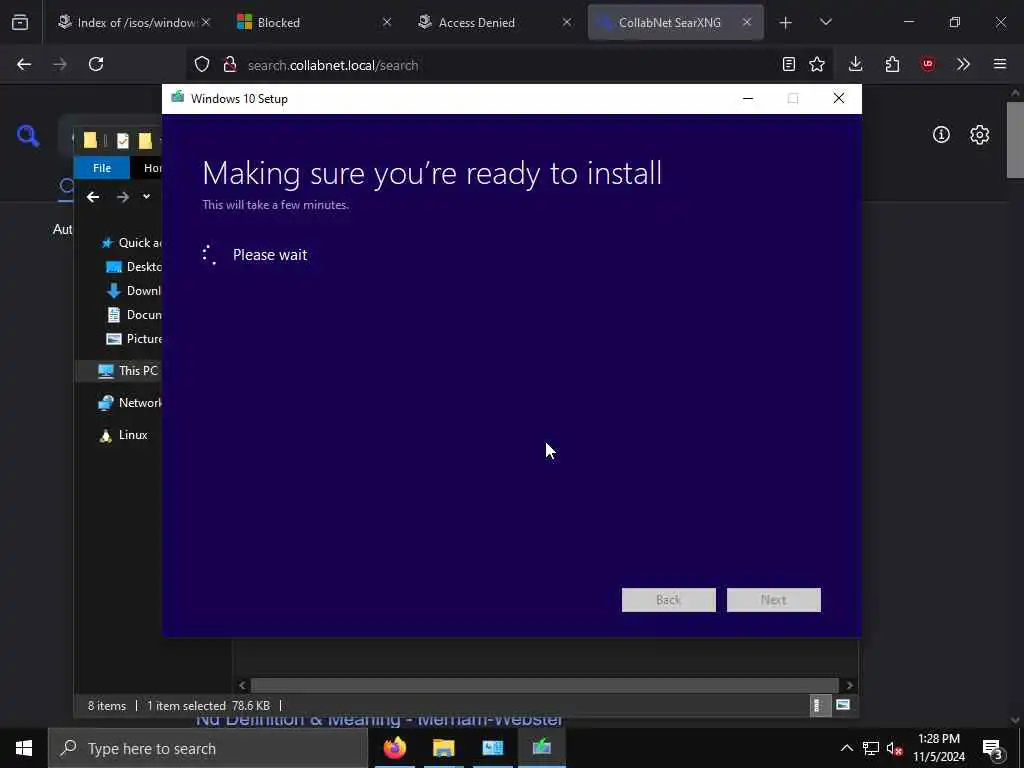Open the File tab in File Explorer

point(102,168)
